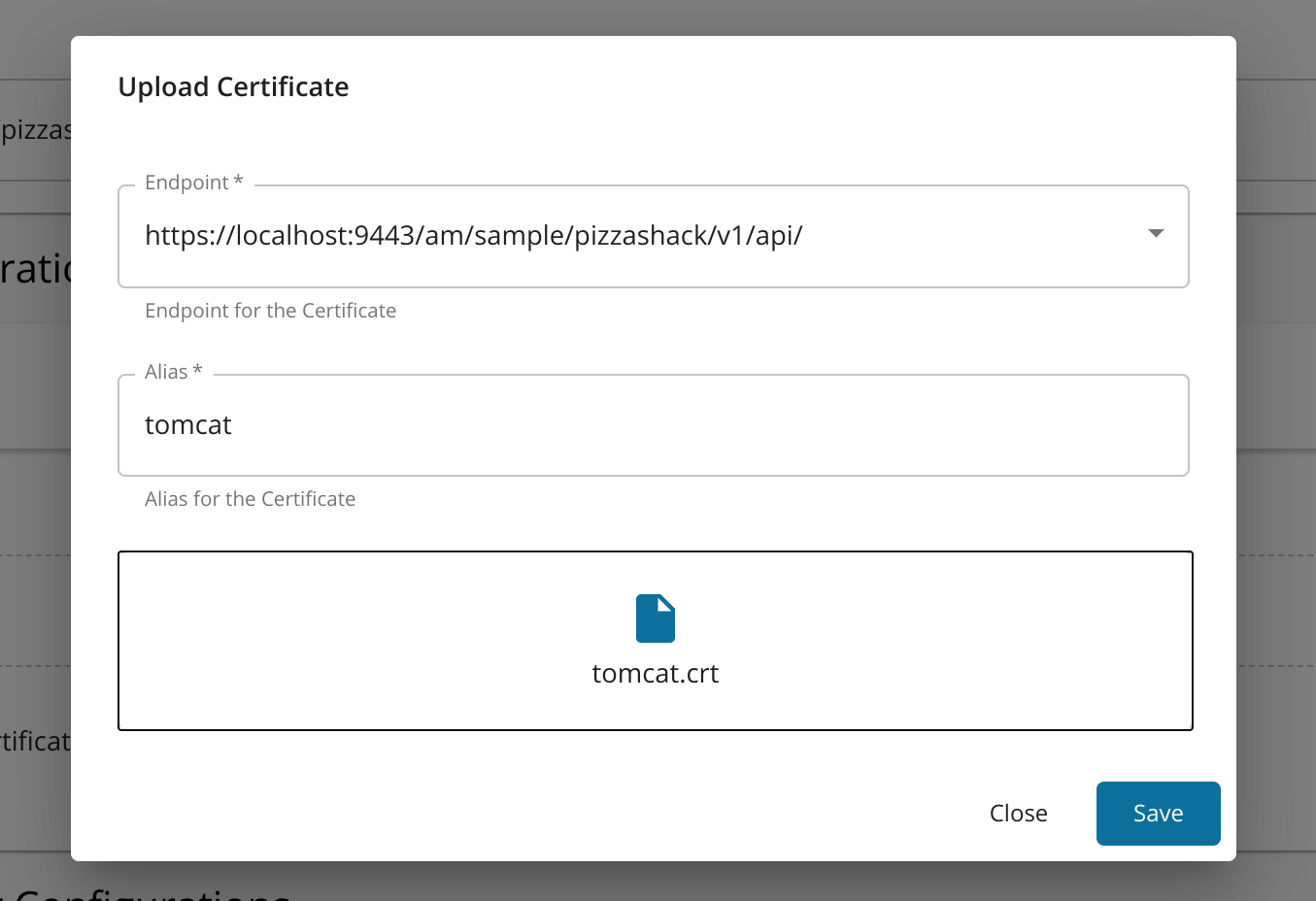Click the Upload Certificate dialog title

coord(233,86)
